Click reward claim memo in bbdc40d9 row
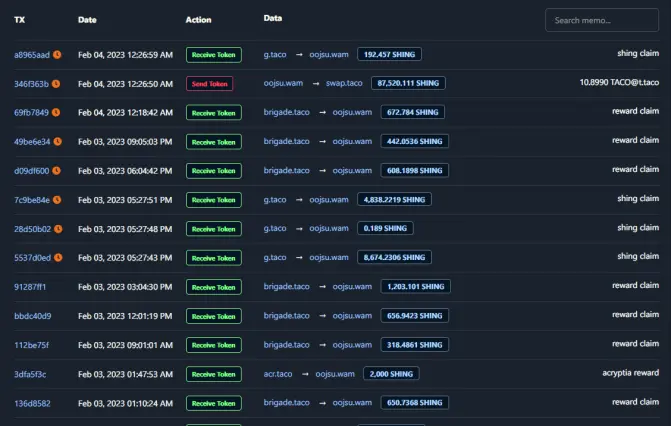This screenshot has height=426, width=671. pyautogui.click(x=635, y=314)
